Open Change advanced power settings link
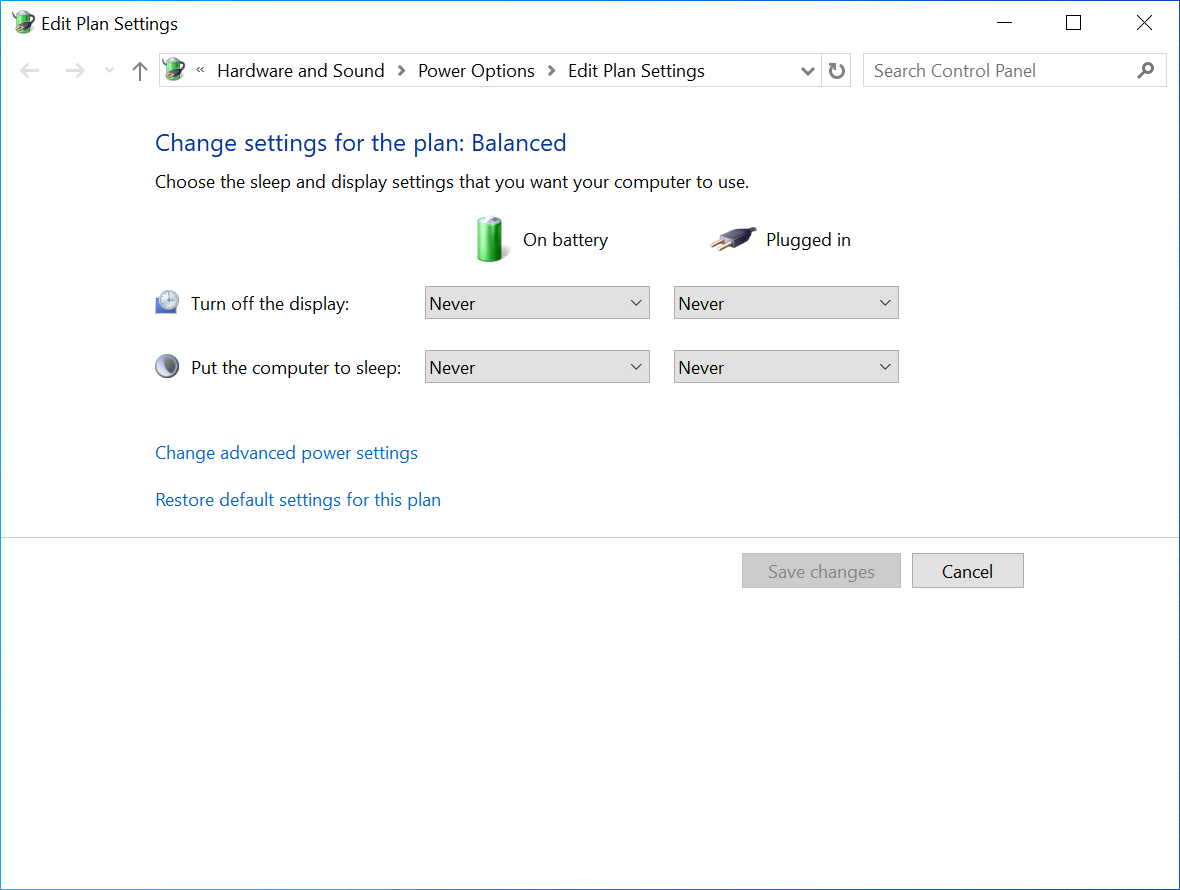This screenshot has height=890, width=1180. coord(286,453)
